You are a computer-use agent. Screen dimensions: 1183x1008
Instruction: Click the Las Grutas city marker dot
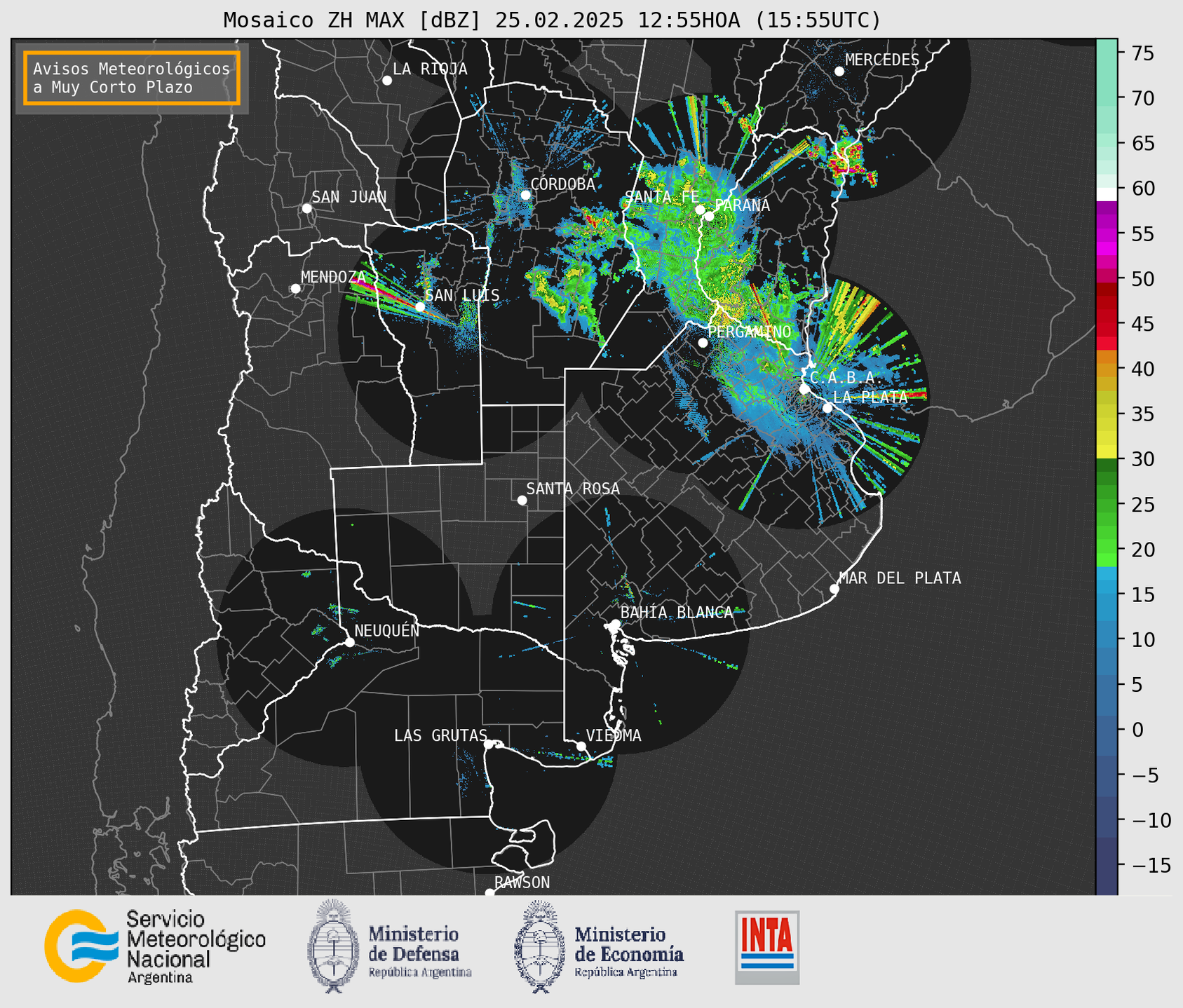coord(489,744)
